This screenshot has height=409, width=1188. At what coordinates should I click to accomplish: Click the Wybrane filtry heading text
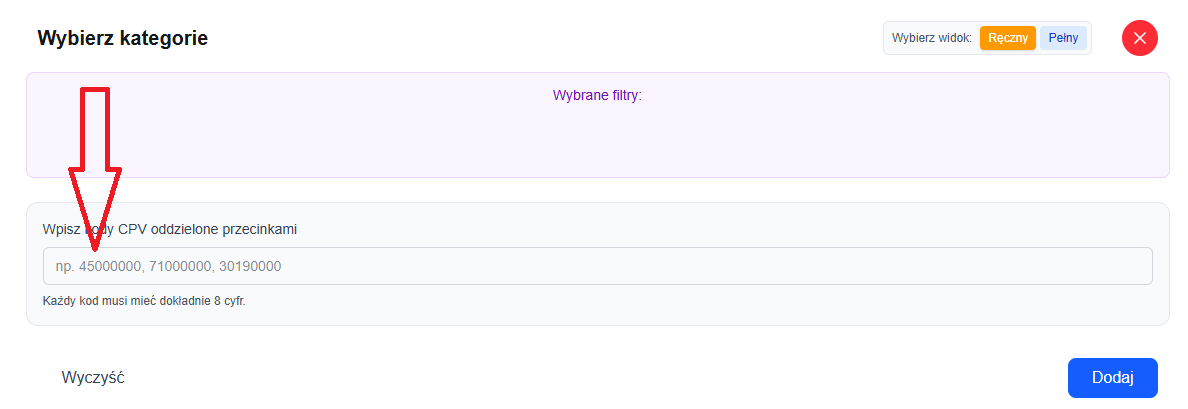(x=596, y=96)
